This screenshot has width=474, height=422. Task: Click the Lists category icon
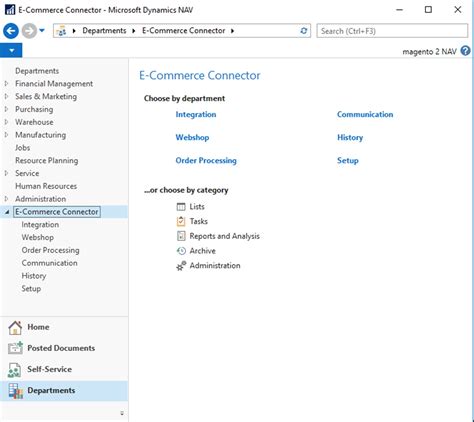pyautogui.click(x=181, y=207)
